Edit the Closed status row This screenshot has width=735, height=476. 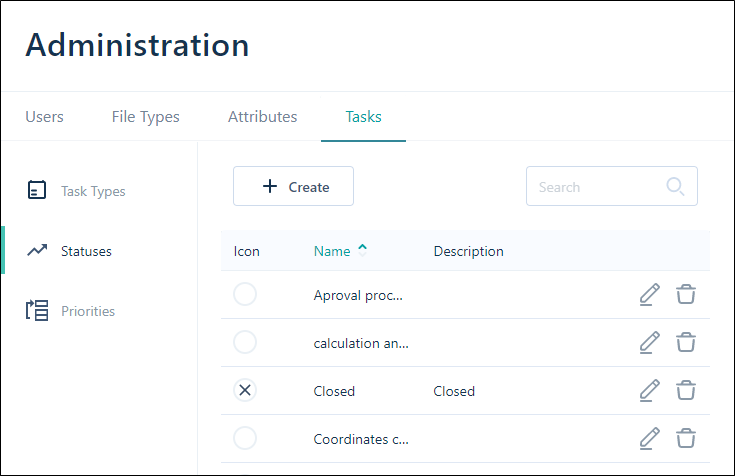(x=650, y=390)
